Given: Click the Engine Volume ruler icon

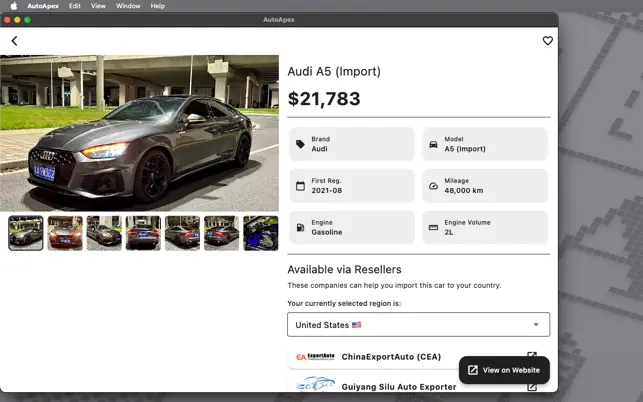Looking at the screenshot, I should pos(433,227).
